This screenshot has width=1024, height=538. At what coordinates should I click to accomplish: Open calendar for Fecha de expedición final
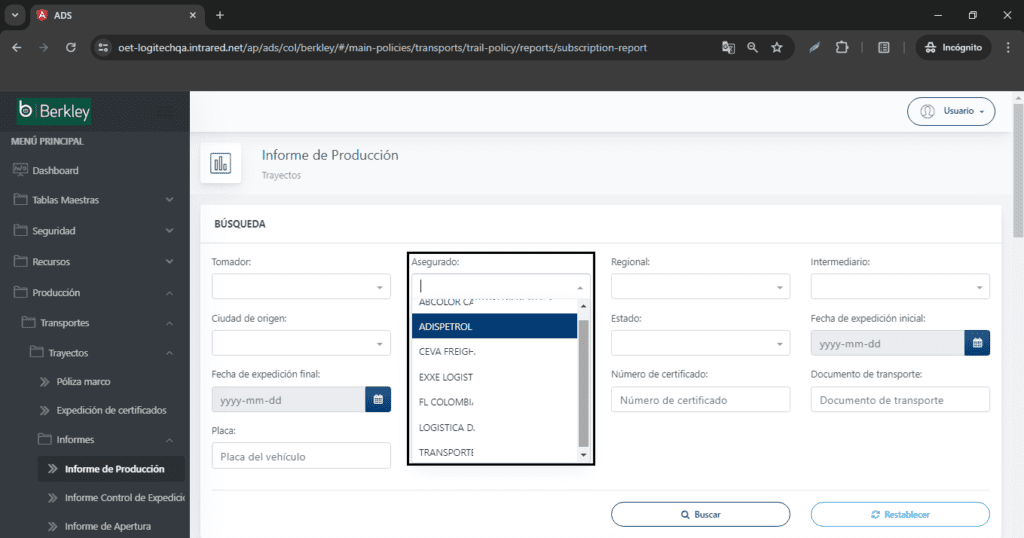tap(378, 399)
